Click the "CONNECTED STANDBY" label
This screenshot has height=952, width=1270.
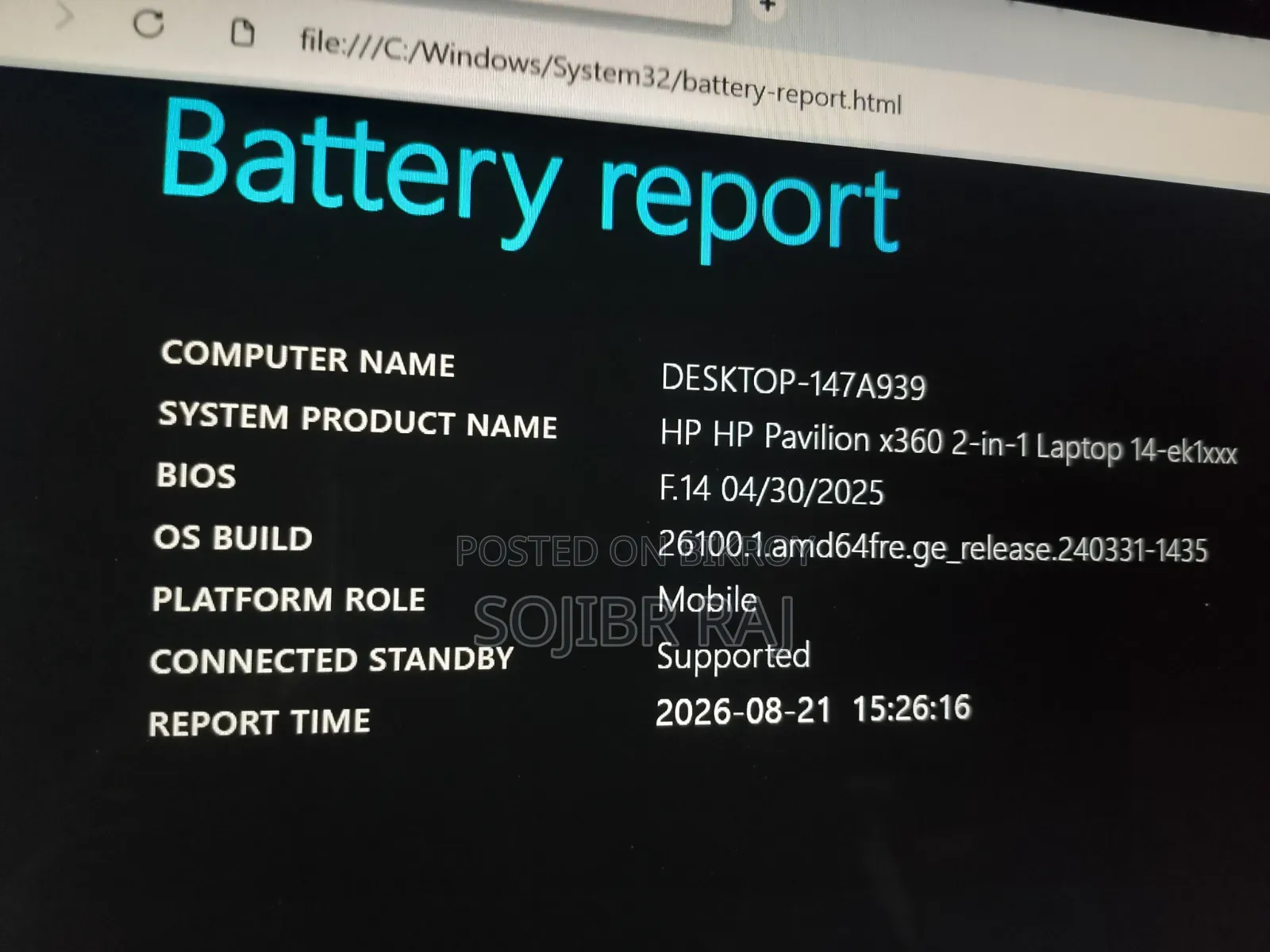click(332, 660)
